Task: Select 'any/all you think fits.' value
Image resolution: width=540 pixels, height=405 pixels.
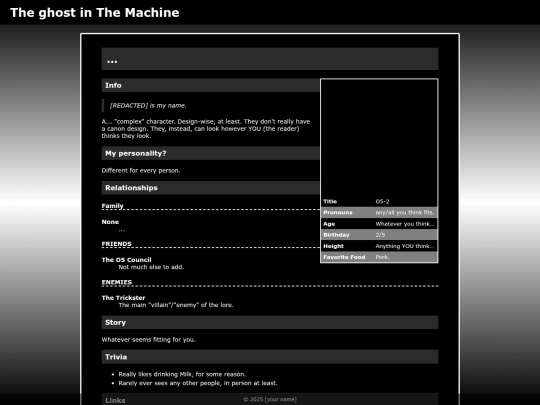Action: tap(405, 212)
